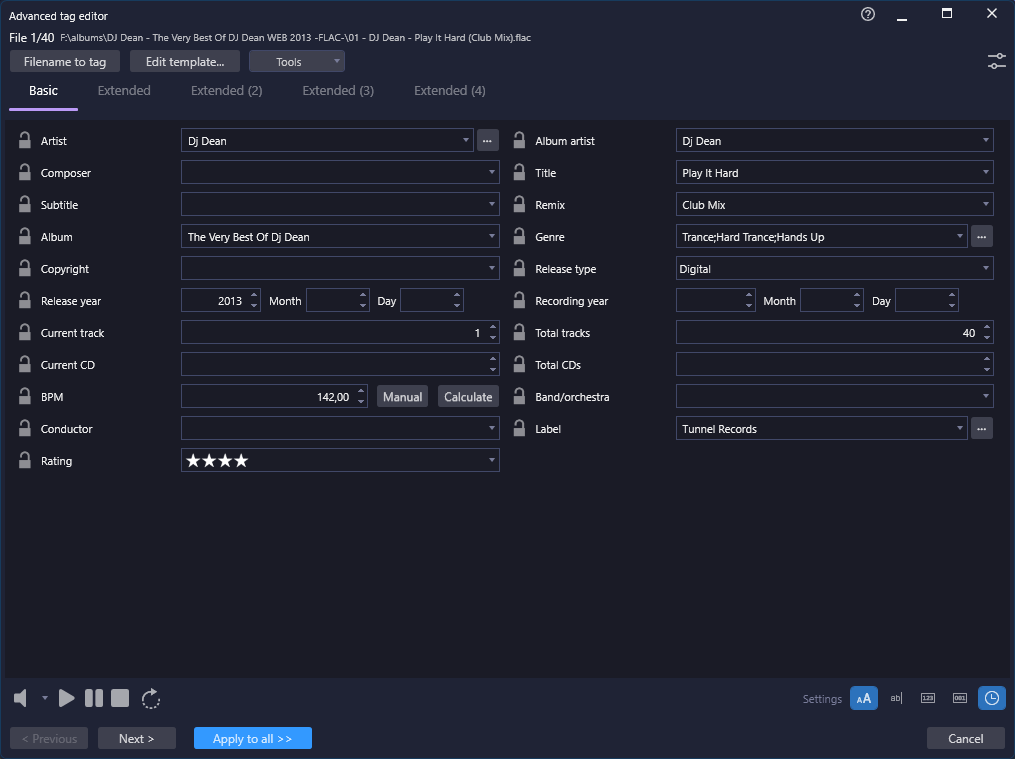1015x759 pixels.
Task: Click the lock icon beside Current CD
Action: pos(25,364)
